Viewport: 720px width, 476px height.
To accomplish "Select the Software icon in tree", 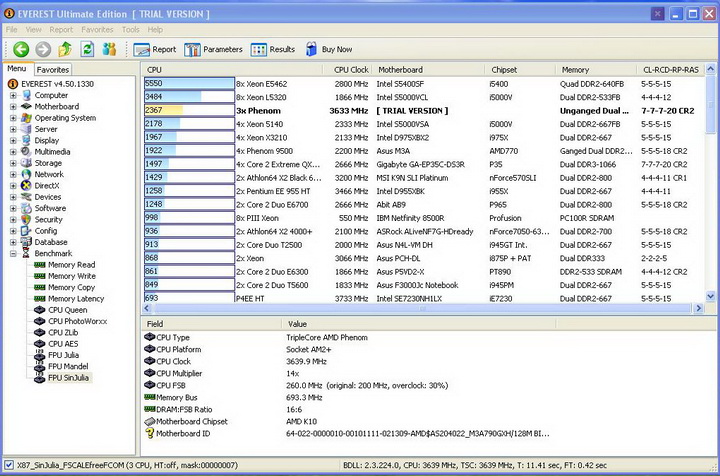I will coord(27,208).
